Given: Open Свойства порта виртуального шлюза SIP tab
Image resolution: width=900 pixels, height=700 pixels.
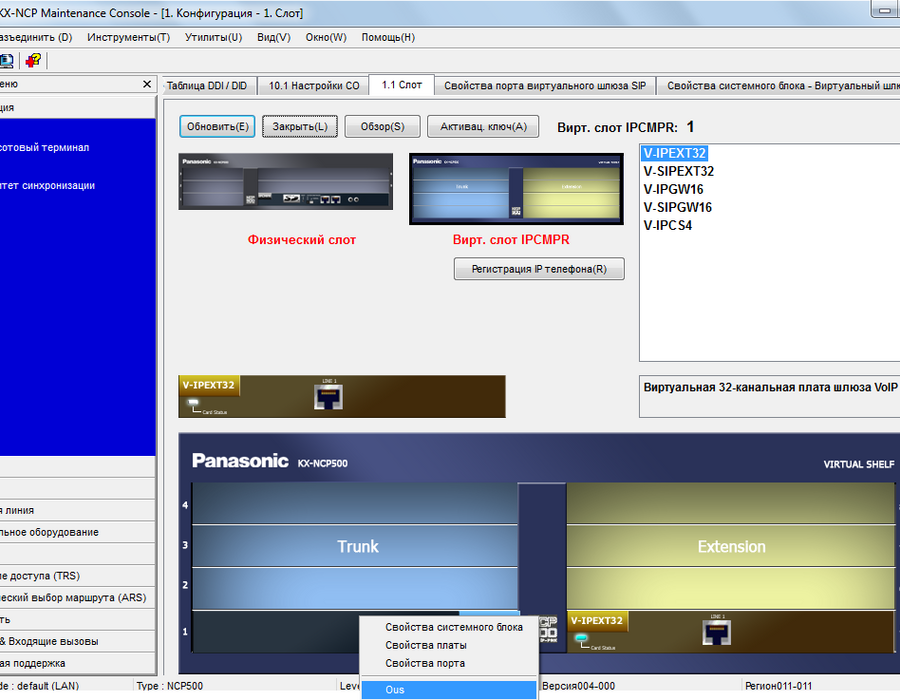Looking at the screenshot, I should point(545,86).
